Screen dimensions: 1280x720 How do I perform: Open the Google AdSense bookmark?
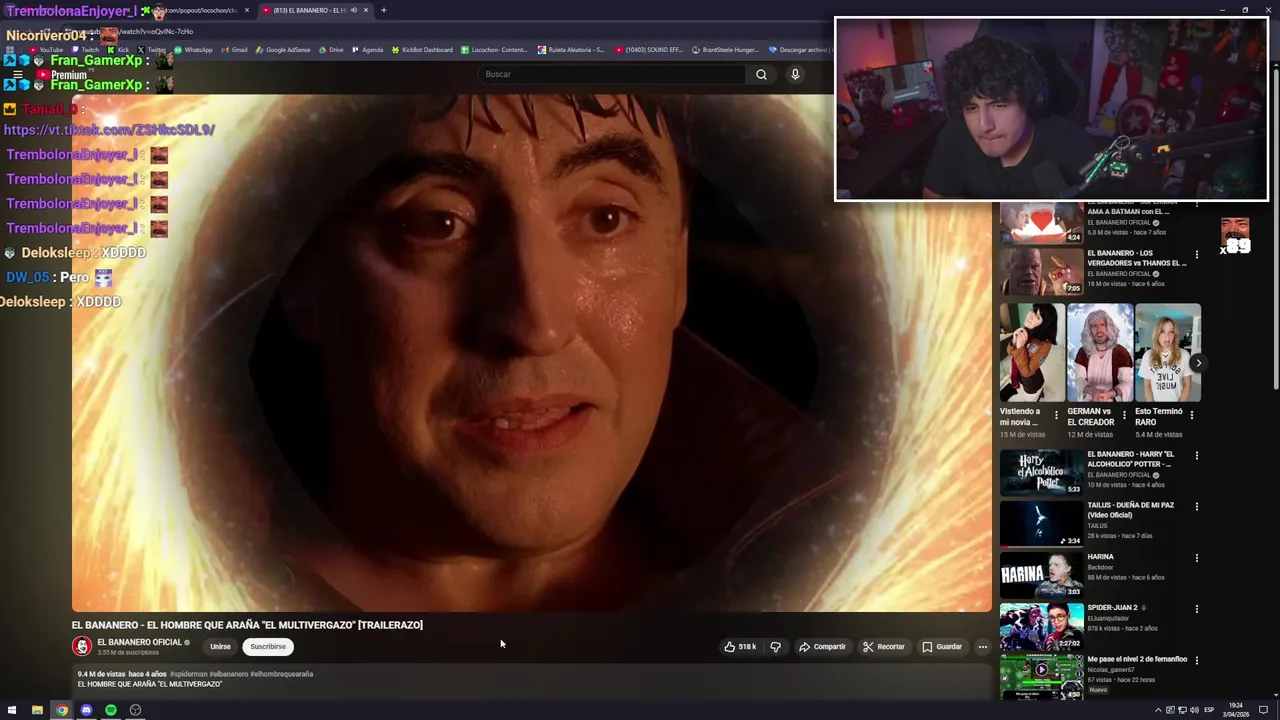click(x=283, y=50)
